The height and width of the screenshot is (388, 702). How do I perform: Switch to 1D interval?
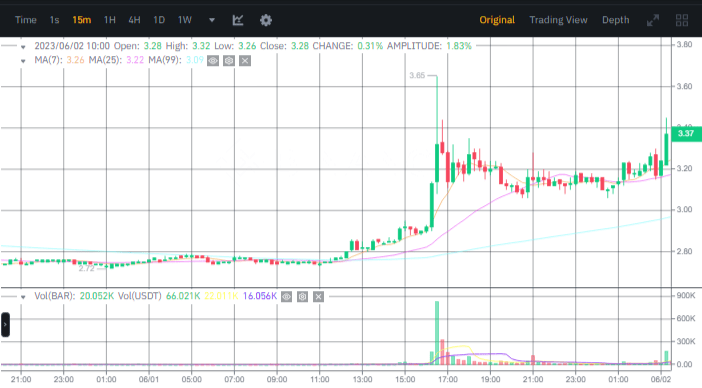tap(159, 20)
